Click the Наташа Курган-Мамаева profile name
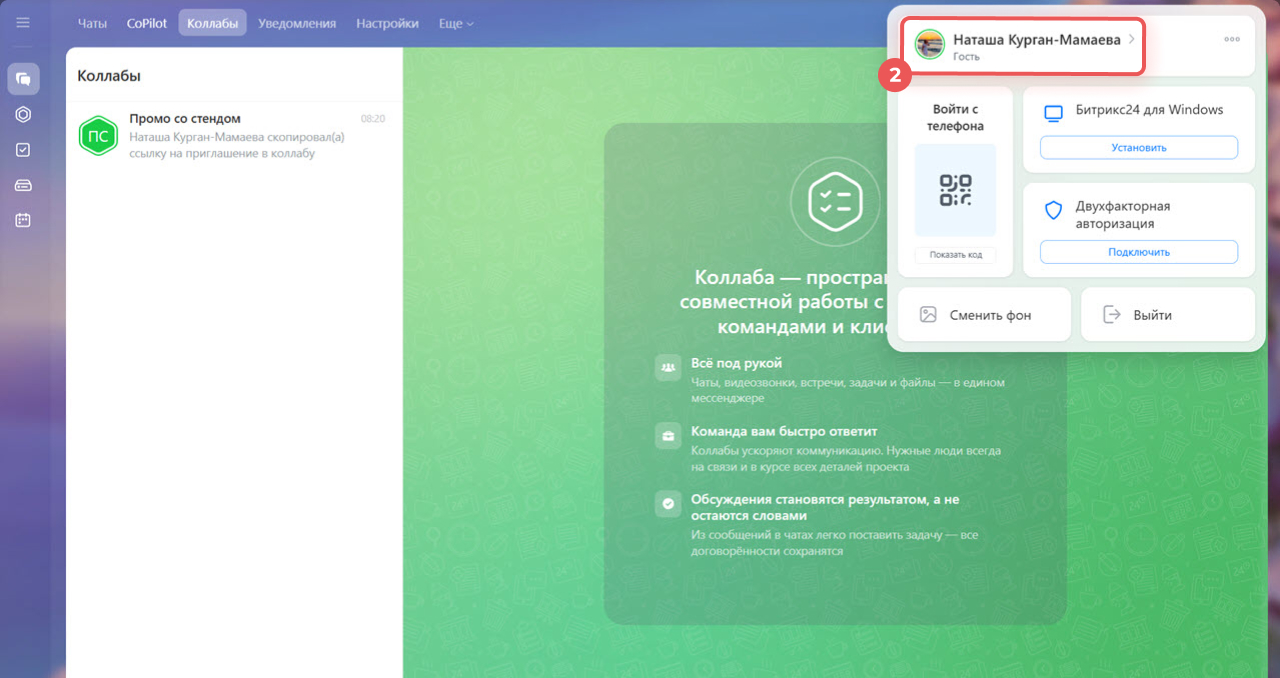The width and height of the screenshot is (1280, 678). coord(1036,40)
